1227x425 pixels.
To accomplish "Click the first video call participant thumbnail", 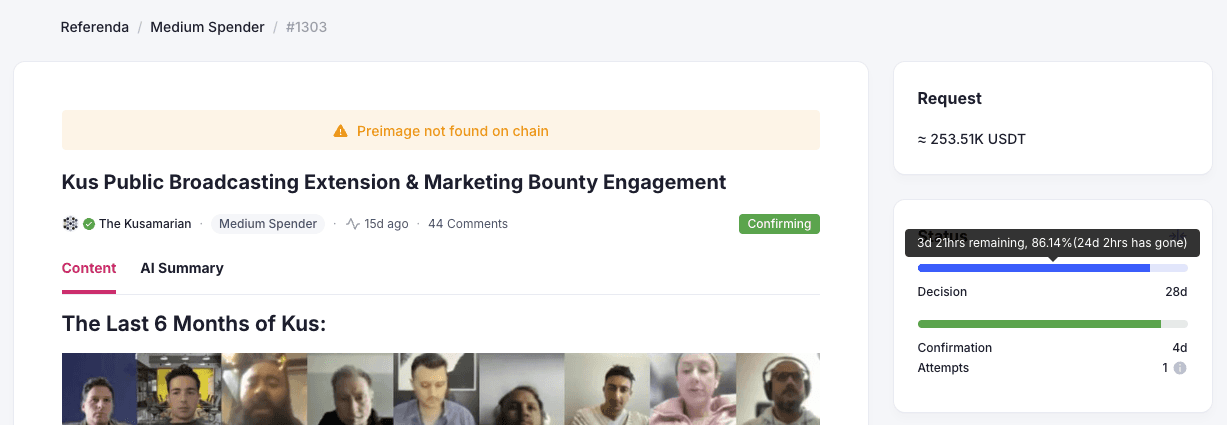I will [x=99, y=389].
